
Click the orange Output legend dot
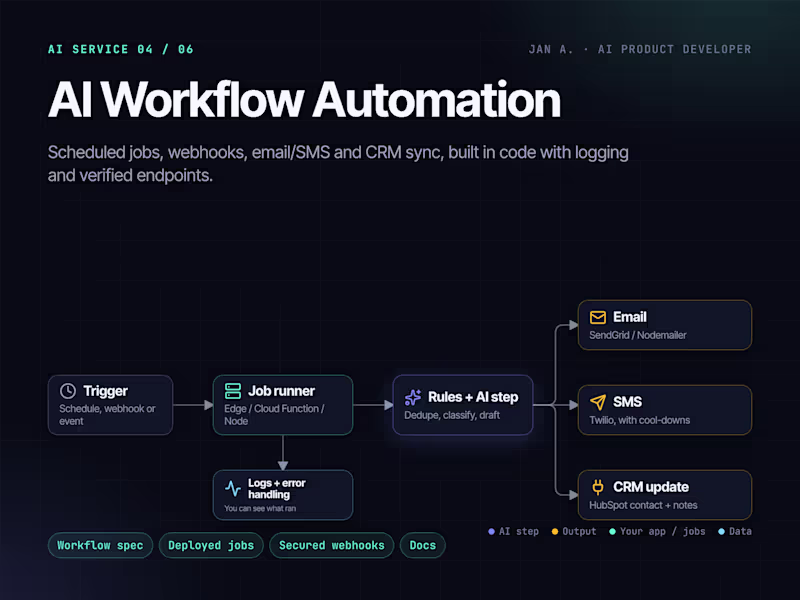pos(555,532)
